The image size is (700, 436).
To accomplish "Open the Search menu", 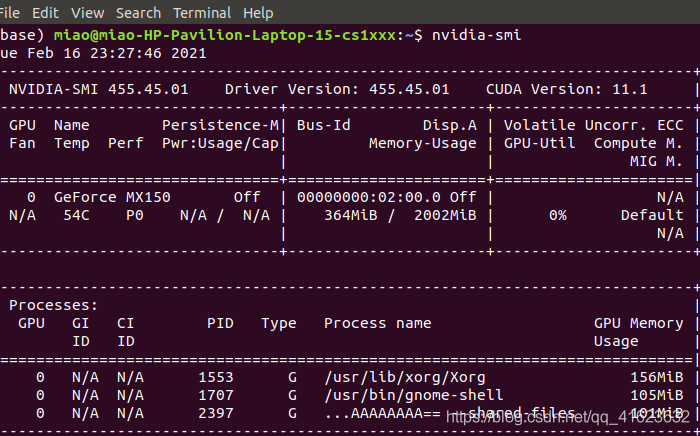I will point(138,13).
